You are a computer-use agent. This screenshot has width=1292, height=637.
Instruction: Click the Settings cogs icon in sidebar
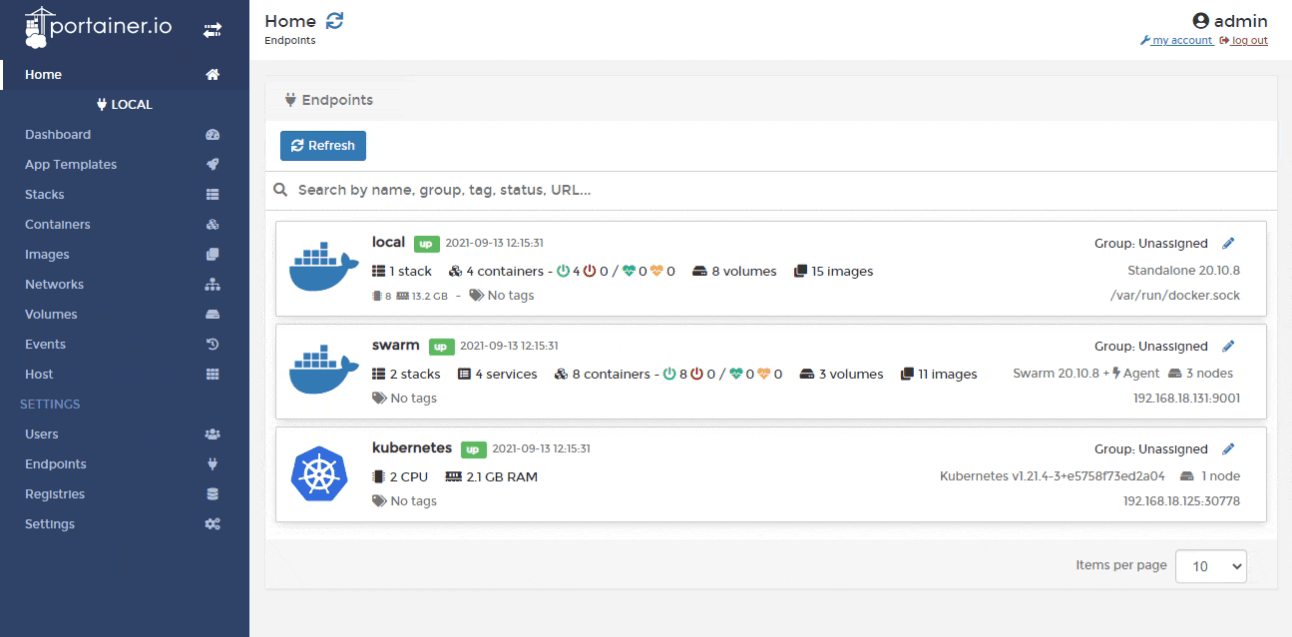pos(212,524)
